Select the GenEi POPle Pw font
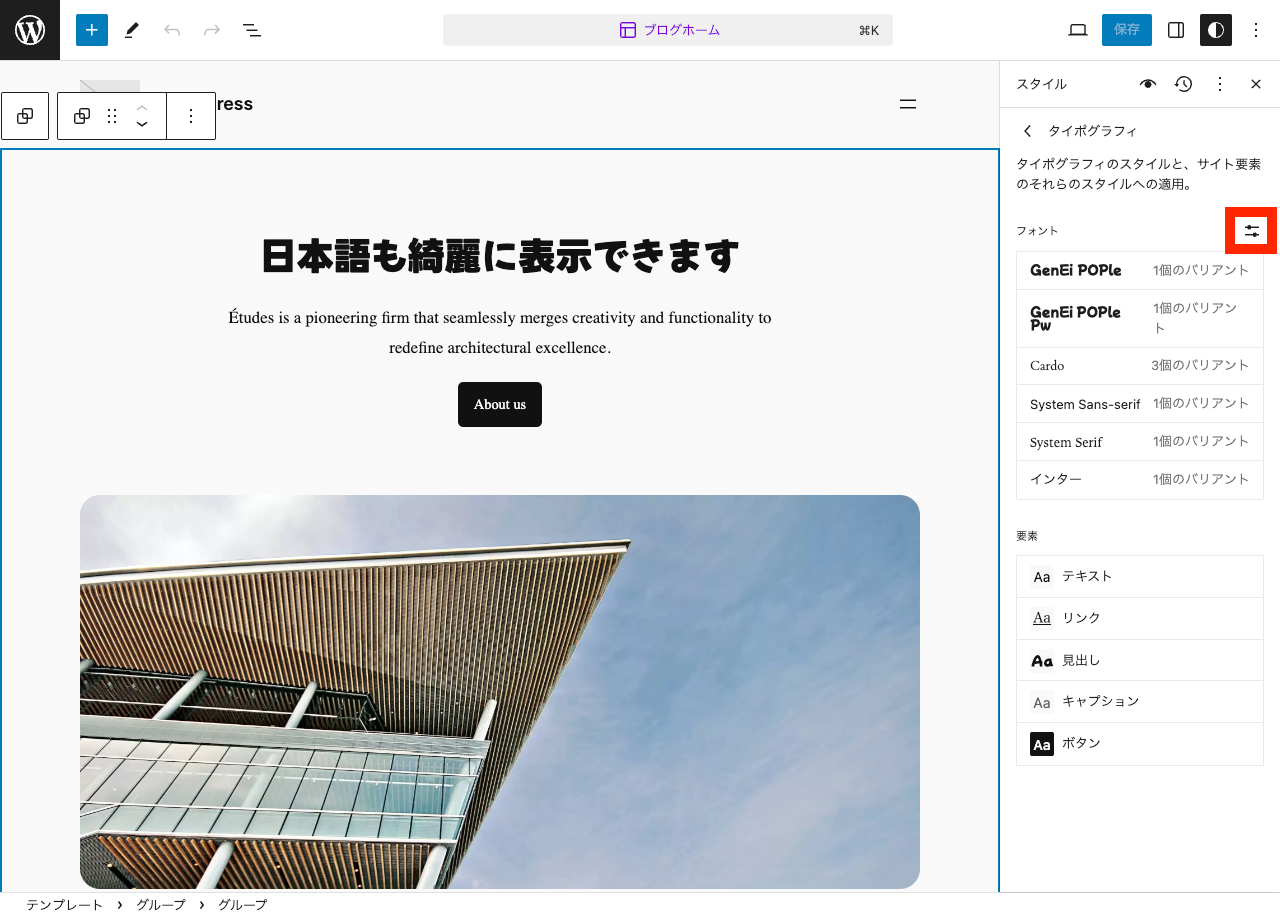Screen dimensions: 1280x916 1140,319
